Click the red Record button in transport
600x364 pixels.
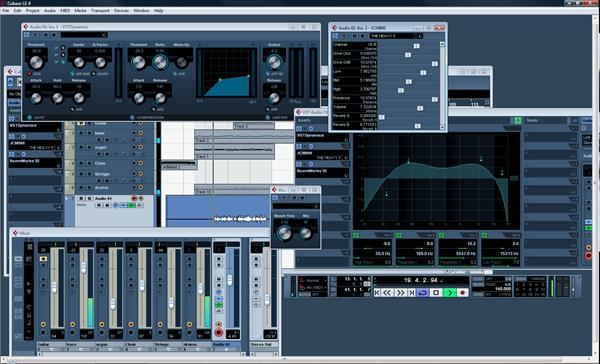pyautogui.click(x=462, y=293)
